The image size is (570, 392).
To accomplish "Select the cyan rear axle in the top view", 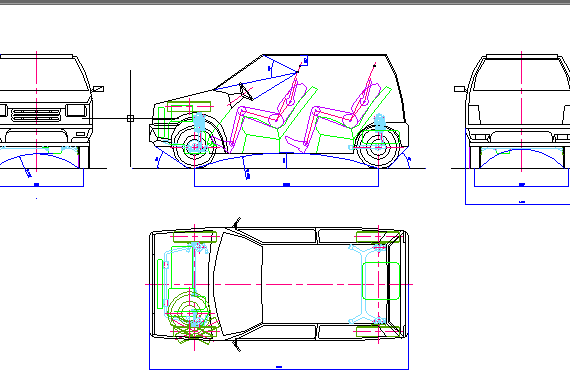I will 367,284.
